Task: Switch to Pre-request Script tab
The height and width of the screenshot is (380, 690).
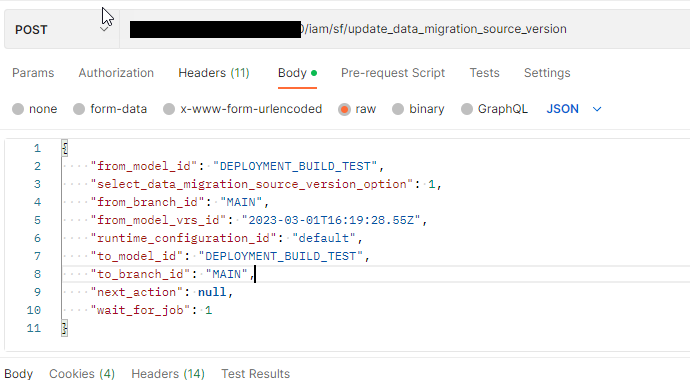Action: click(393, 73)
